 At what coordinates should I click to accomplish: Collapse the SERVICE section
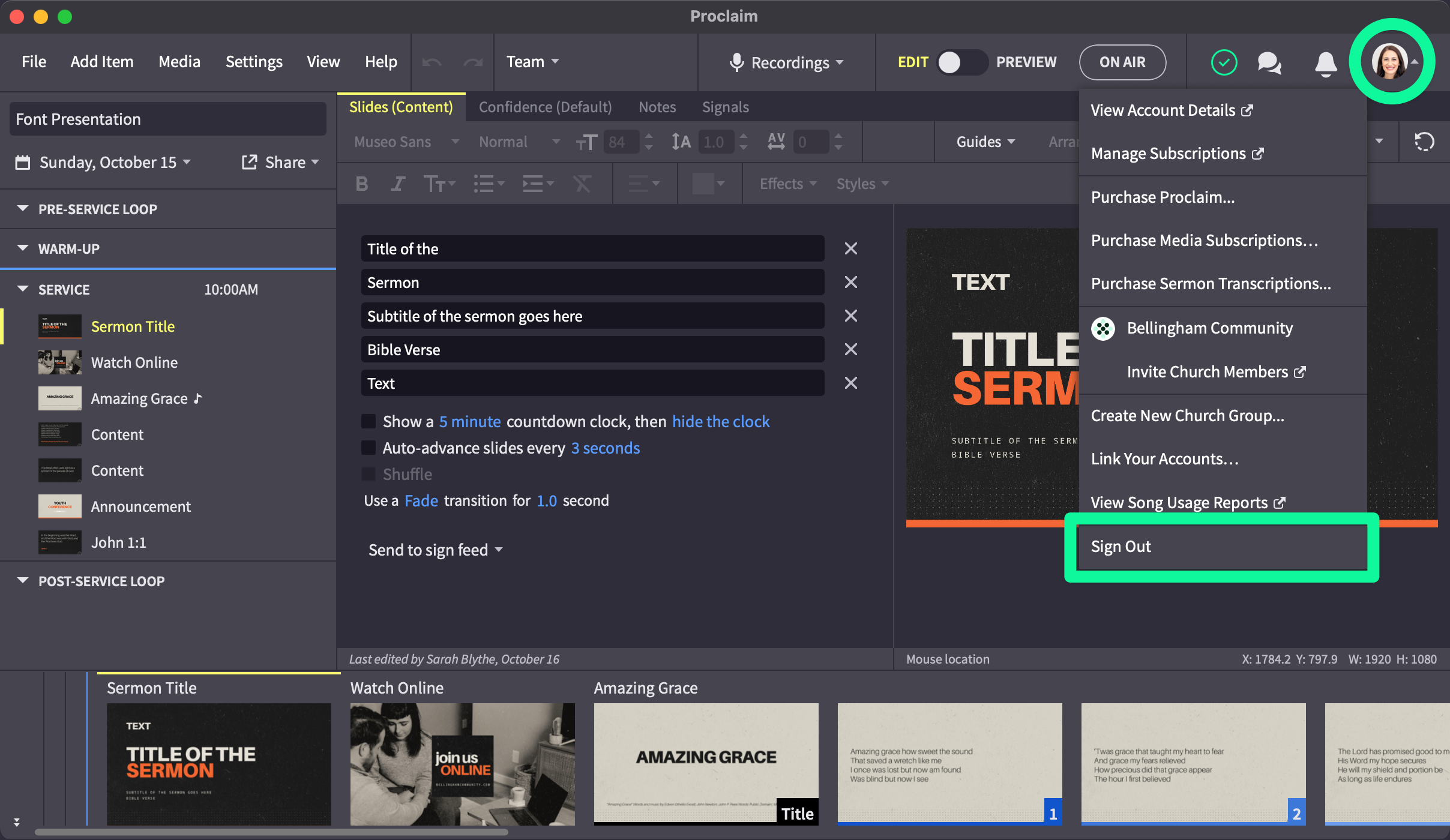tap(23, 289)
